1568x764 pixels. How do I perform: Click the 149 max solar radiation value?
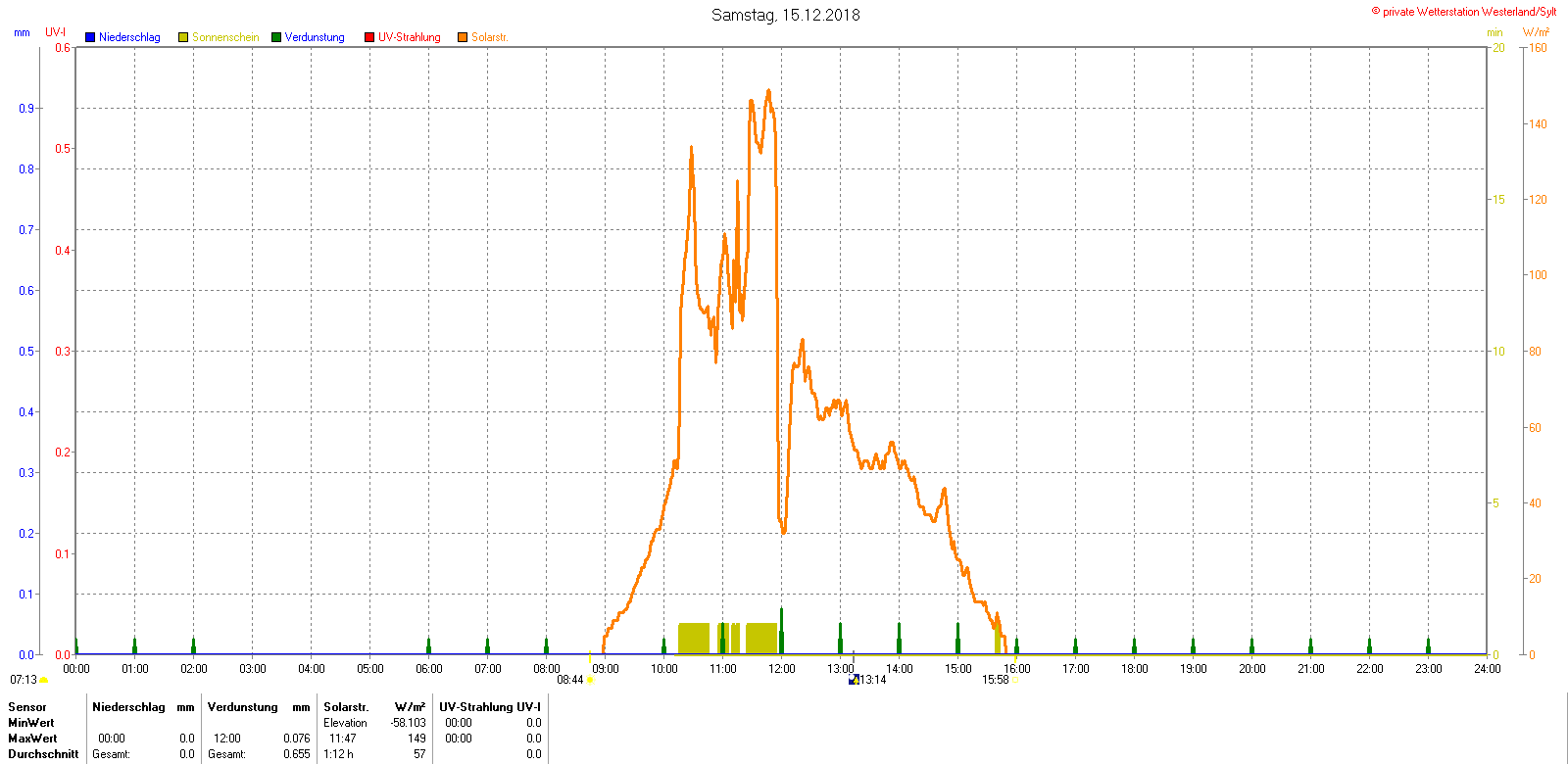417,739
